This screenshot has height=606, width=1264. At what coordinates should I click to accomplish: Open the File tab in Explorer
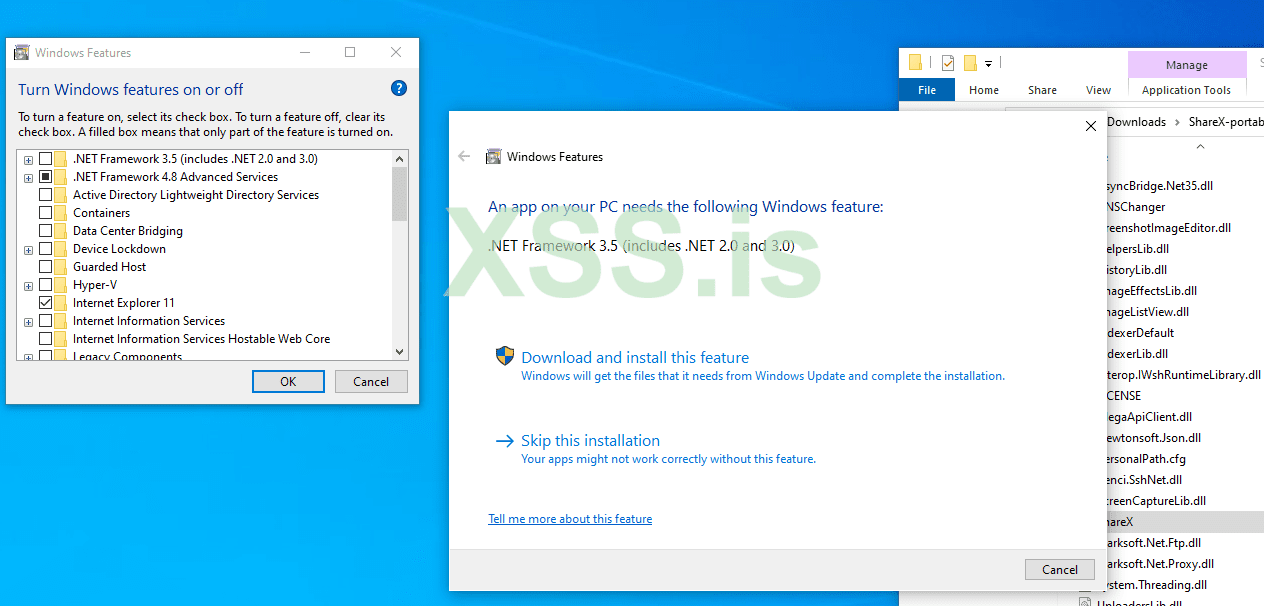[x=927, y=90]
